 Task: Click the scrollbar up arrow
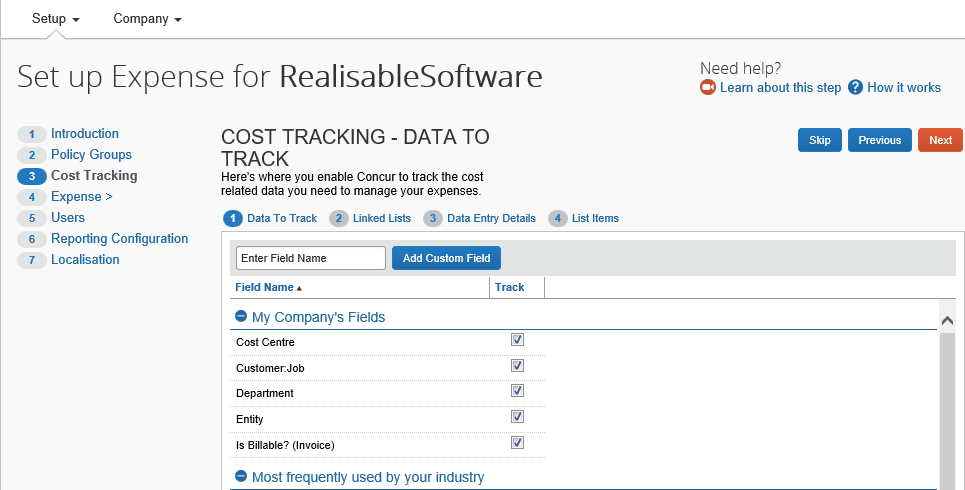point(948,320)
